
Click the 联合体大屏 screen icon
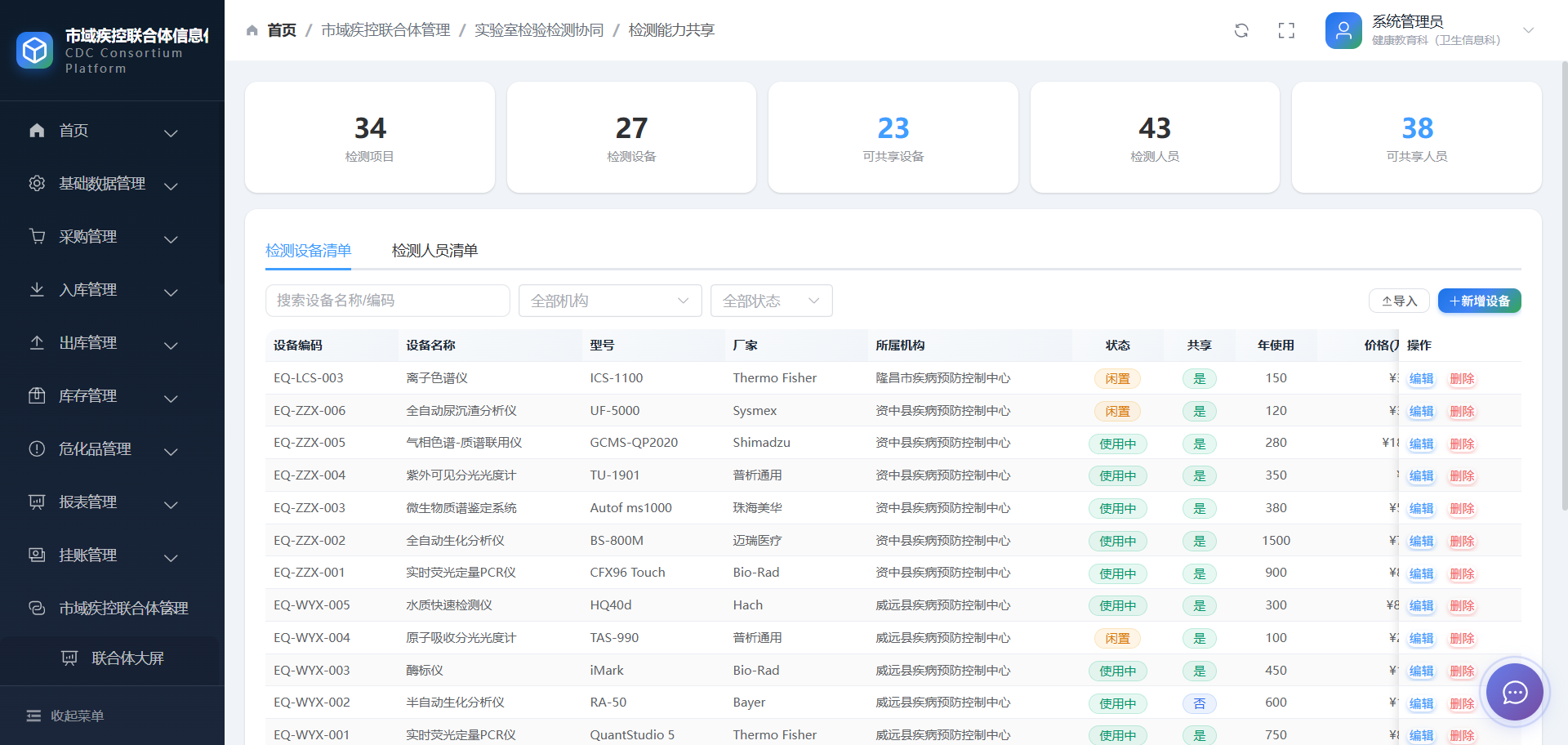pyautogui.click(x=69, y=658)
